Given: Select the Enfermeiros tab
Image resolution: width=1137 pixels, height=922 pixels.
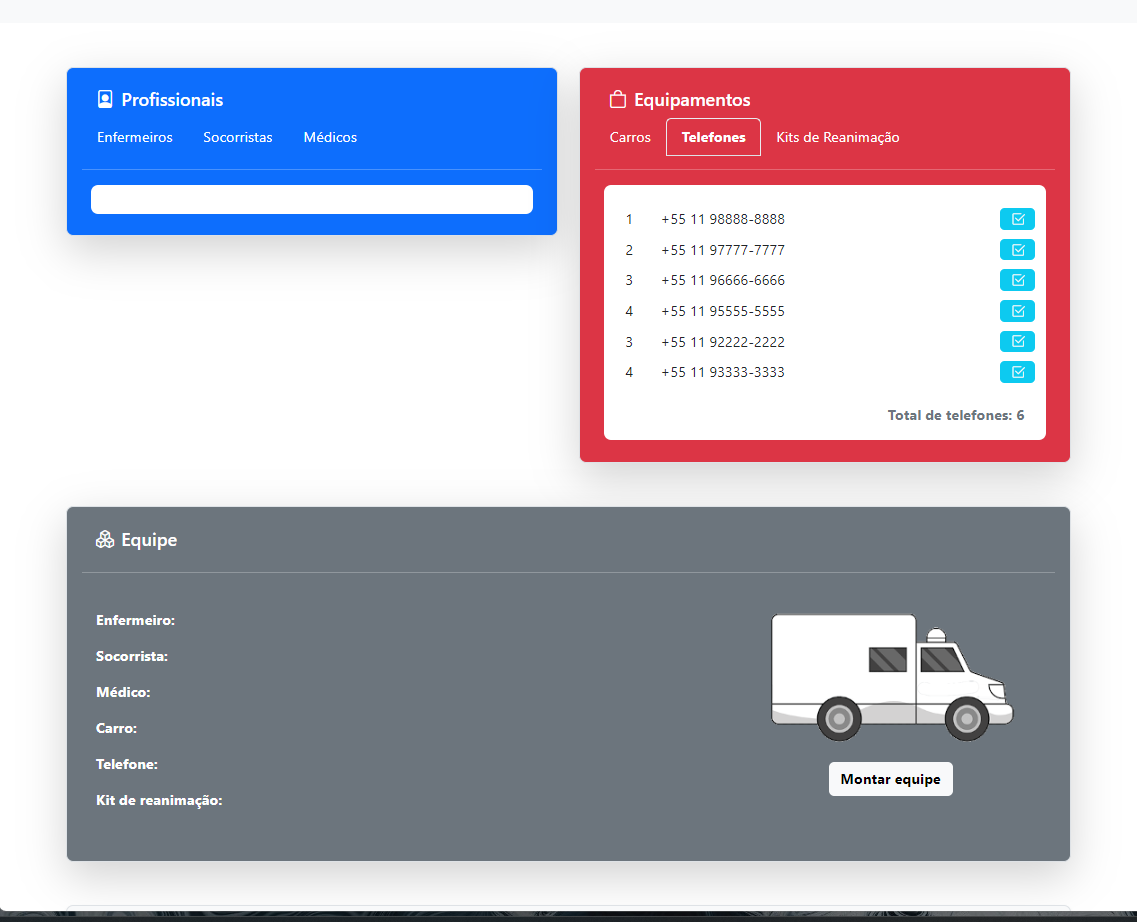Looking at the screenshot, I should [135, 137].
